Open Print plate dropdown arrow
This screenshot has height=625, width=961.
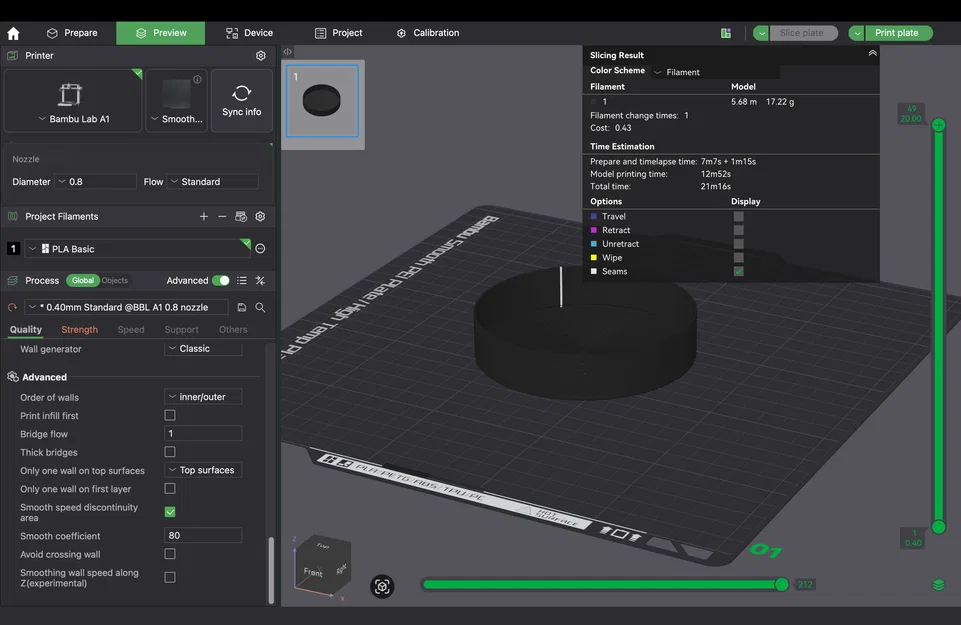[x=856, y=33]
